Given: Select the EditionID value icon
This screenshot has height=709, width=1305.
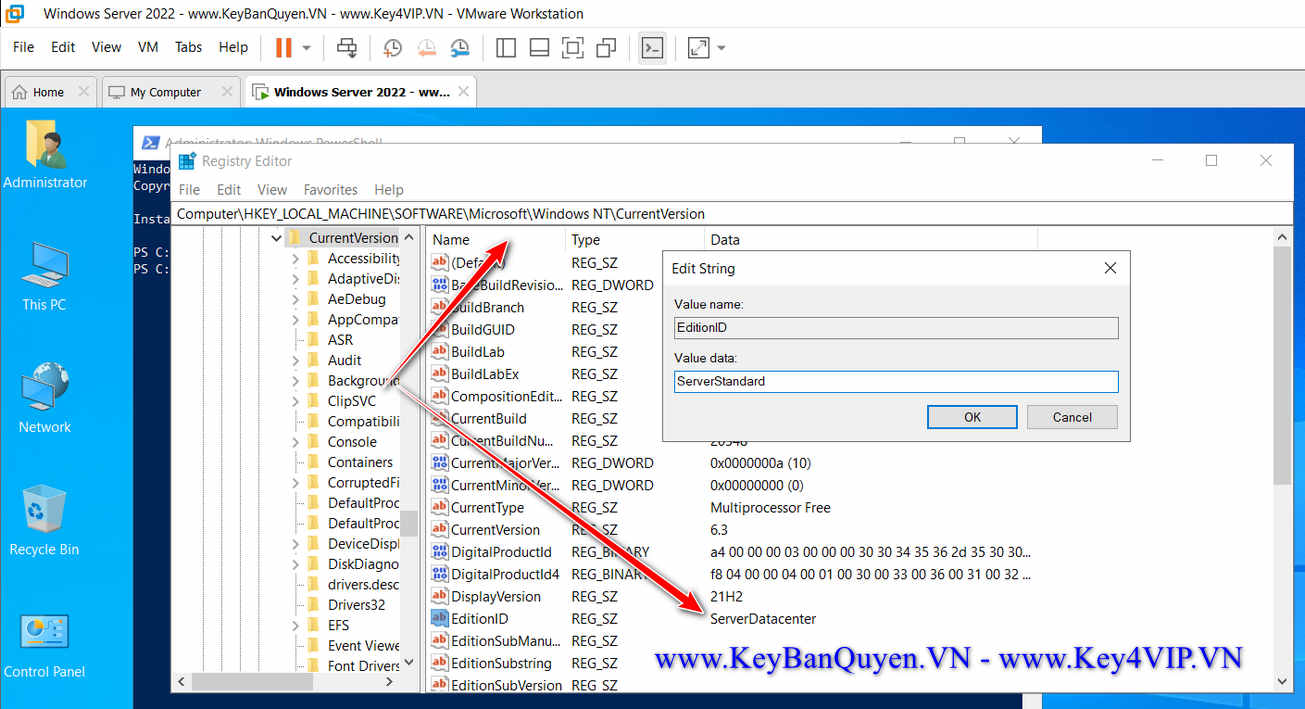Looking at the screenshot, I should (x=439, y=619).
